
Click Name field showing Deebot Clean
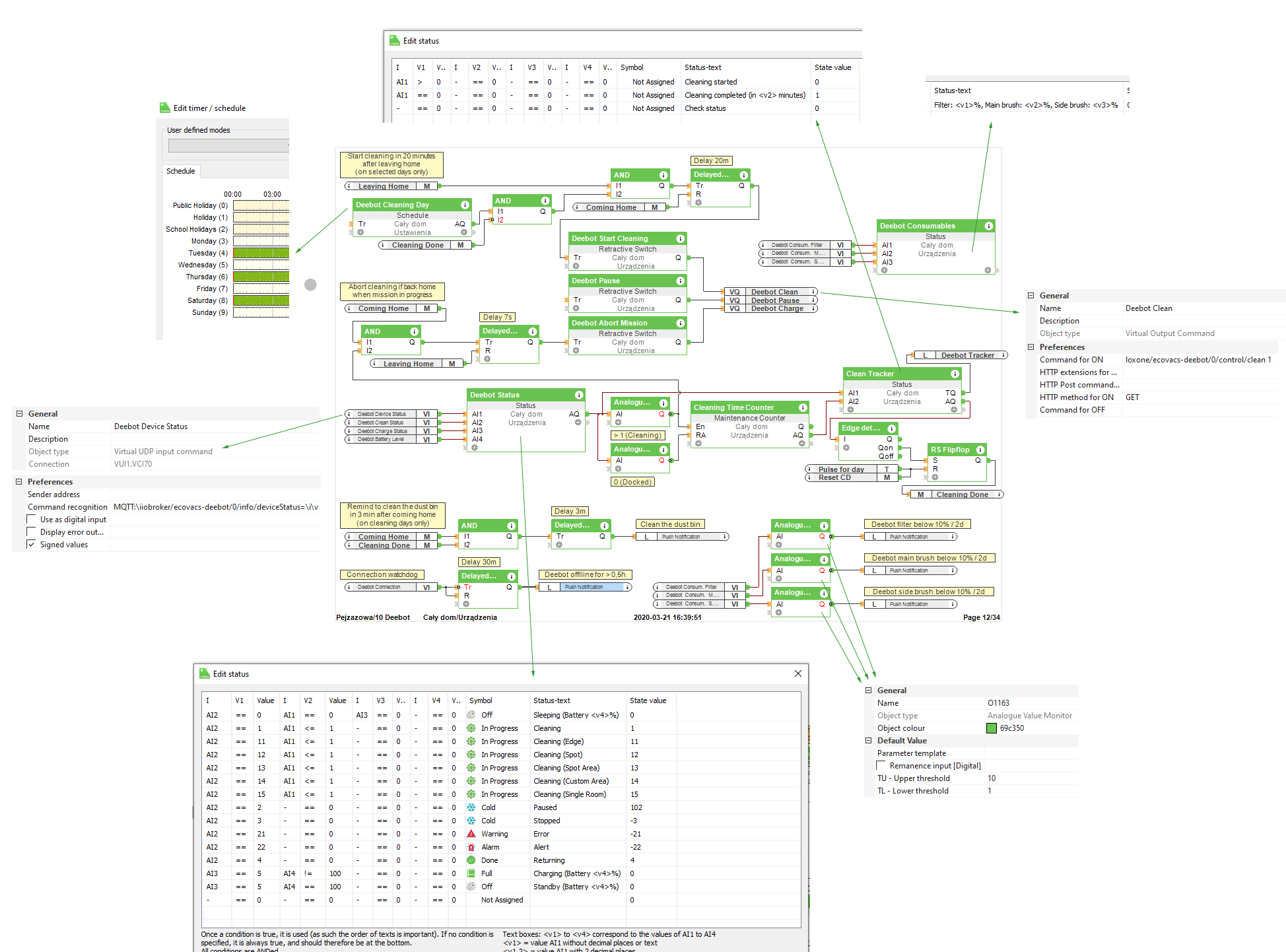1201,308
